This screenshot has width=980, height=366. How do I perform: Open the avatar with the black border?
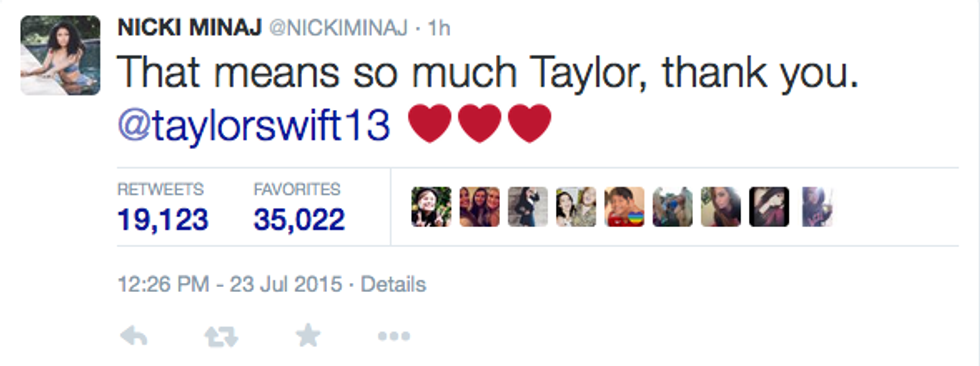769,207
